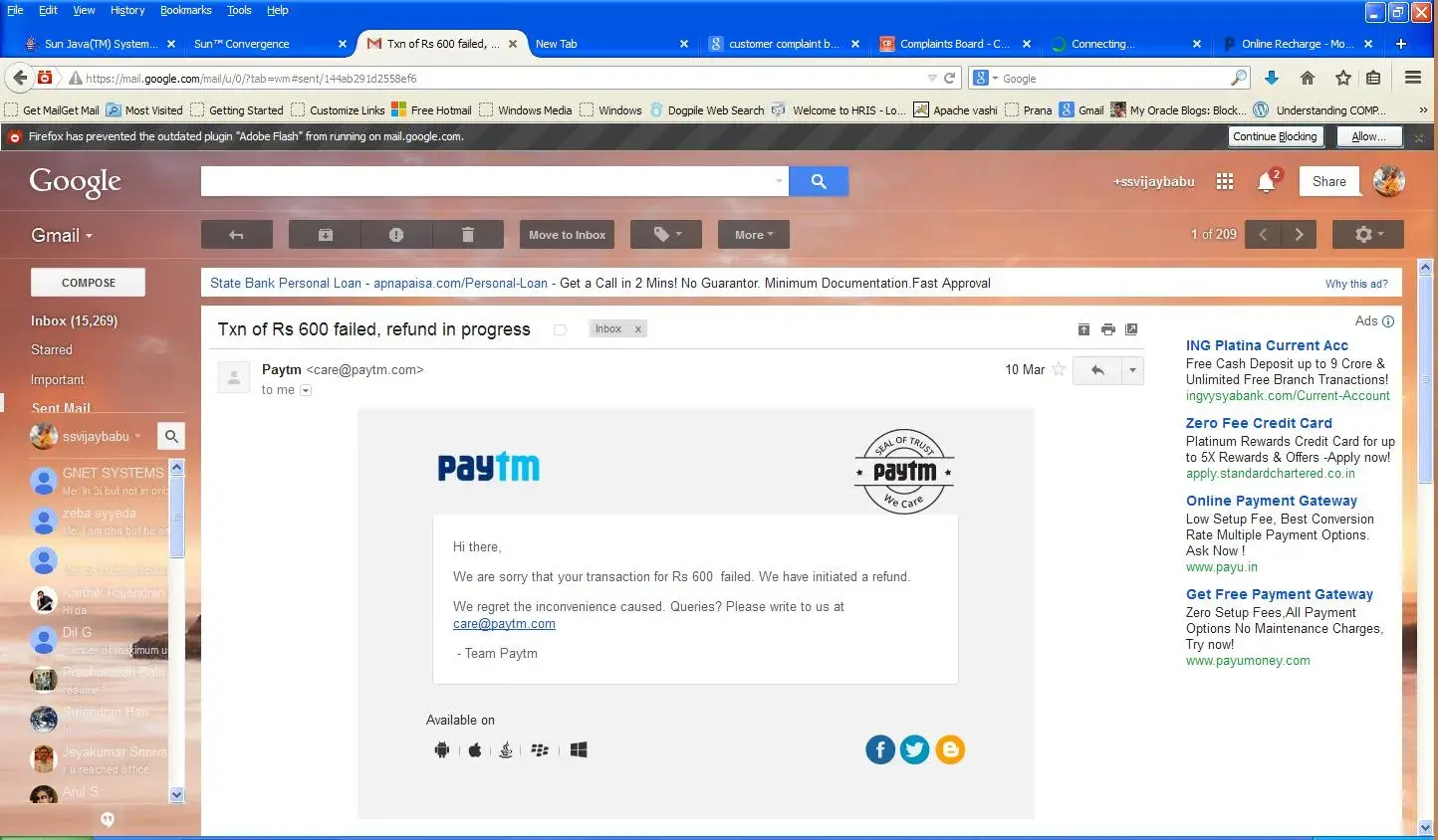Screen dimensions: 1438x840
Task: Click the Compose button
Action: tap(88, 283)
